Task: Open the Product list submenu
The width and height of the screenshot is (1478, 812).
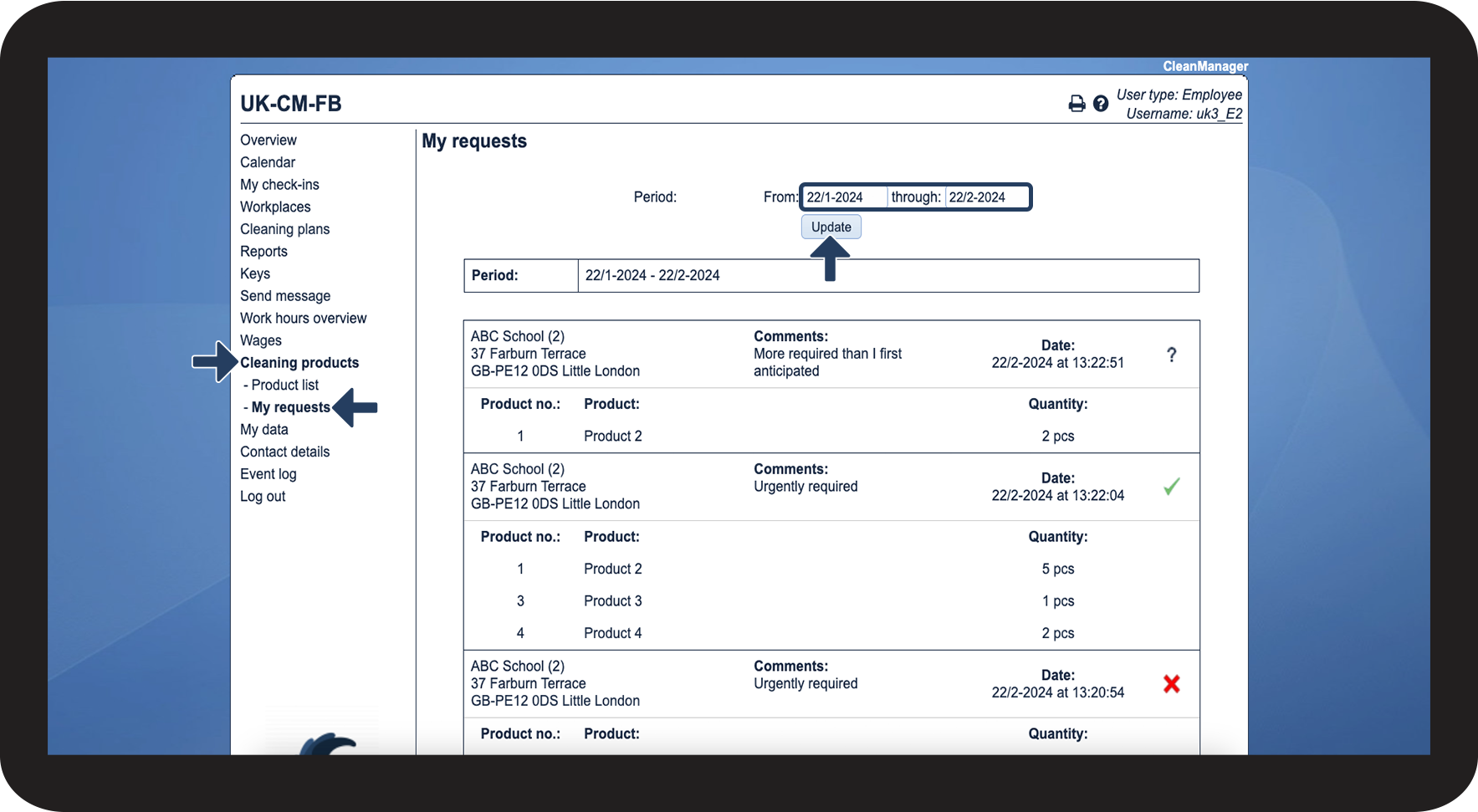Action: click(284, 386)
